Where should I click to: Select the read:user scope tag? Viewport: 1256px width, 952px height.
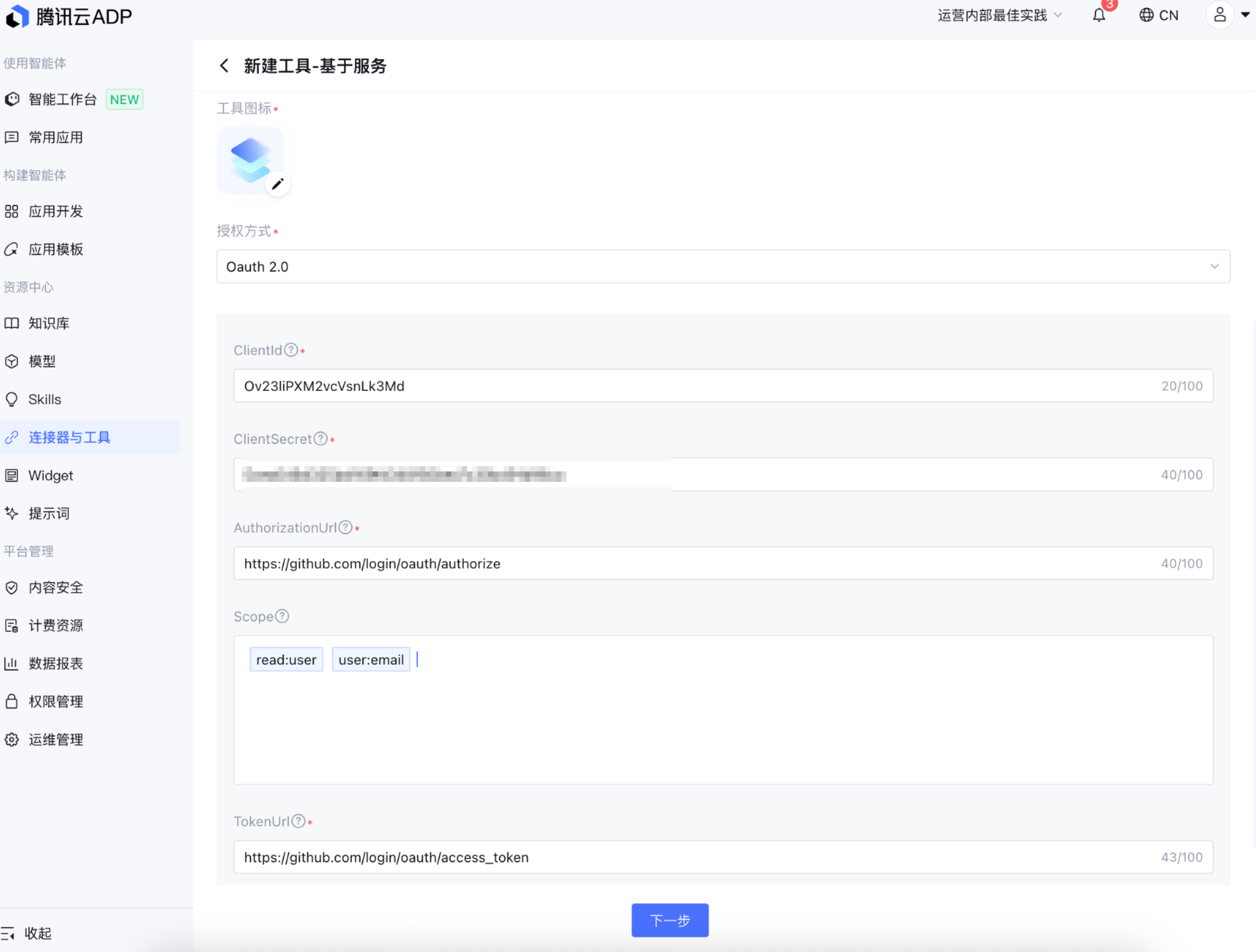[x=286, y=659]
